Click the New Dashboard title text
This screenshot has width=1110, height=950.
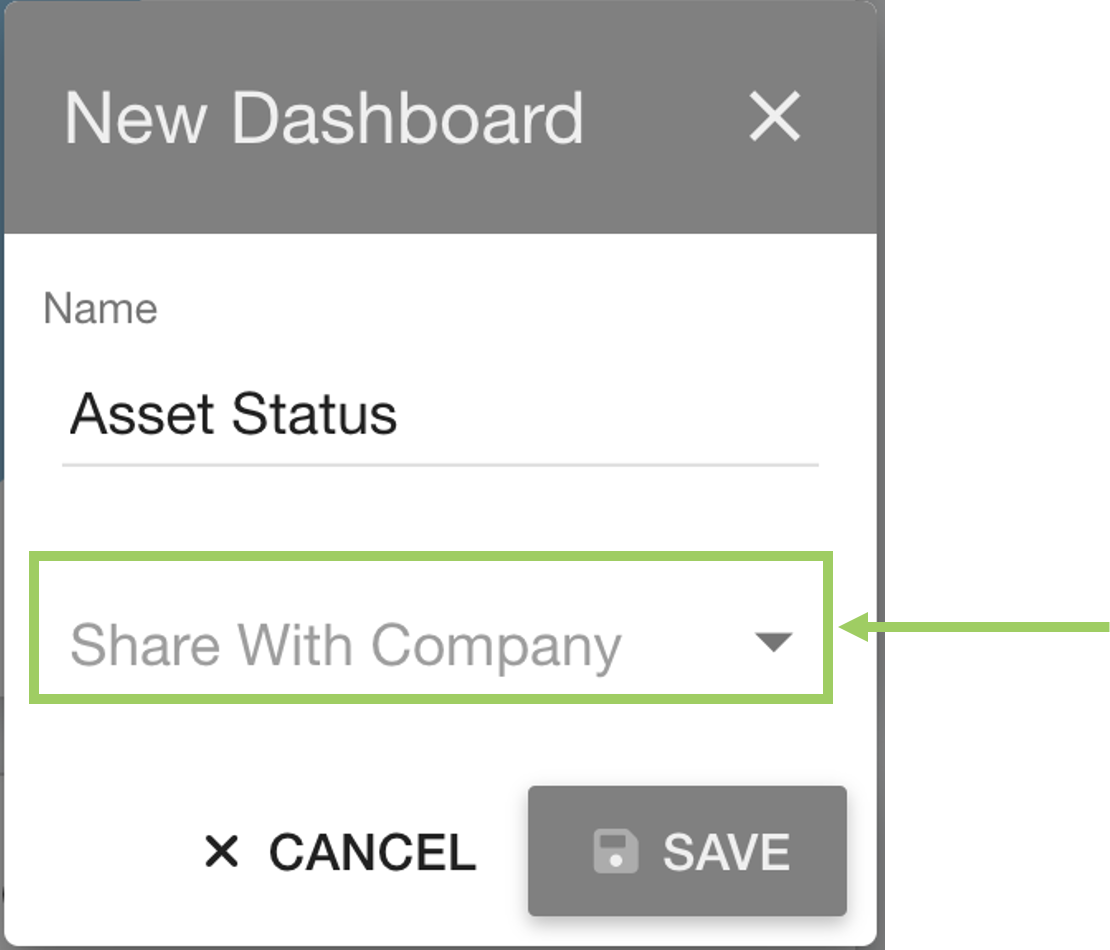323,117
